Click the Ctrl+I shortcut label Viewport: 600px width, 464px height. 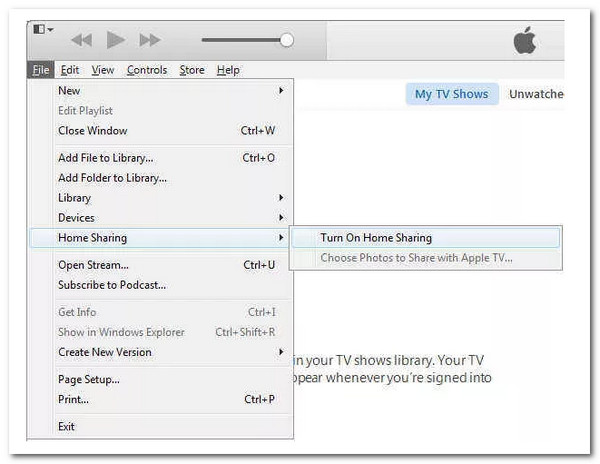(x=262, y=312)
